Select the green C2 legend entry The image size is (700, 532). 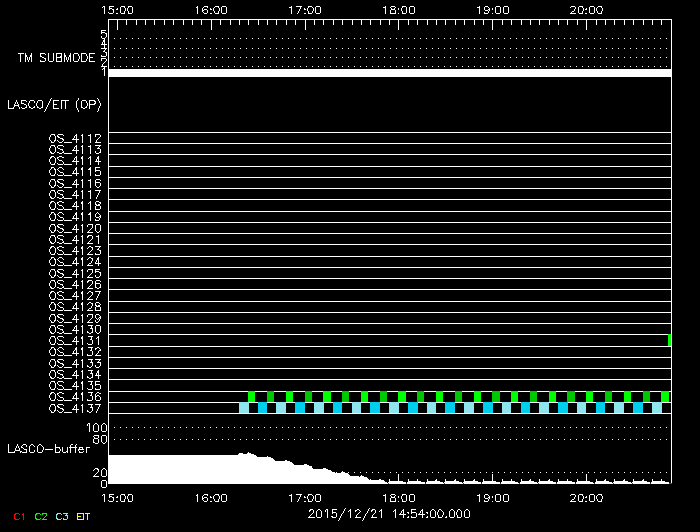(x=41, y=516)
